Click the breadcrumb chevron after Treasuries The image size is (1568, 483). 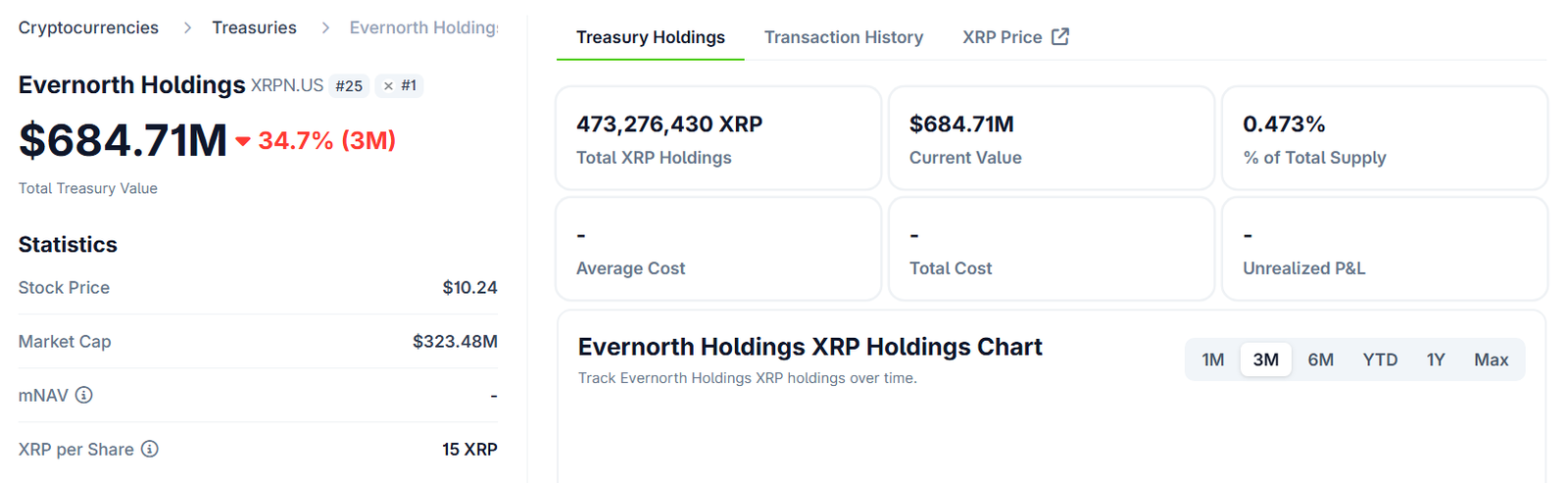[325, 27]
